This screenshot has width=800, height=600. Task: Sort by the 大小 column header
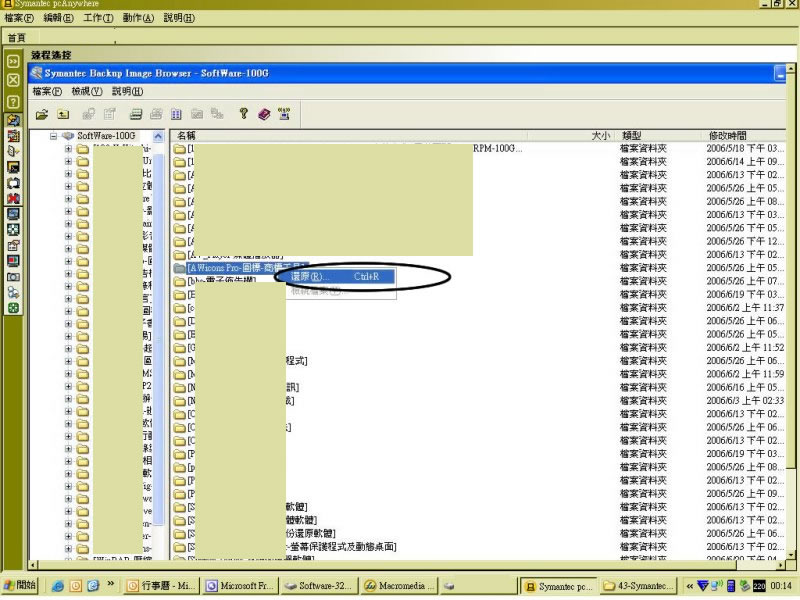(571, 136)
